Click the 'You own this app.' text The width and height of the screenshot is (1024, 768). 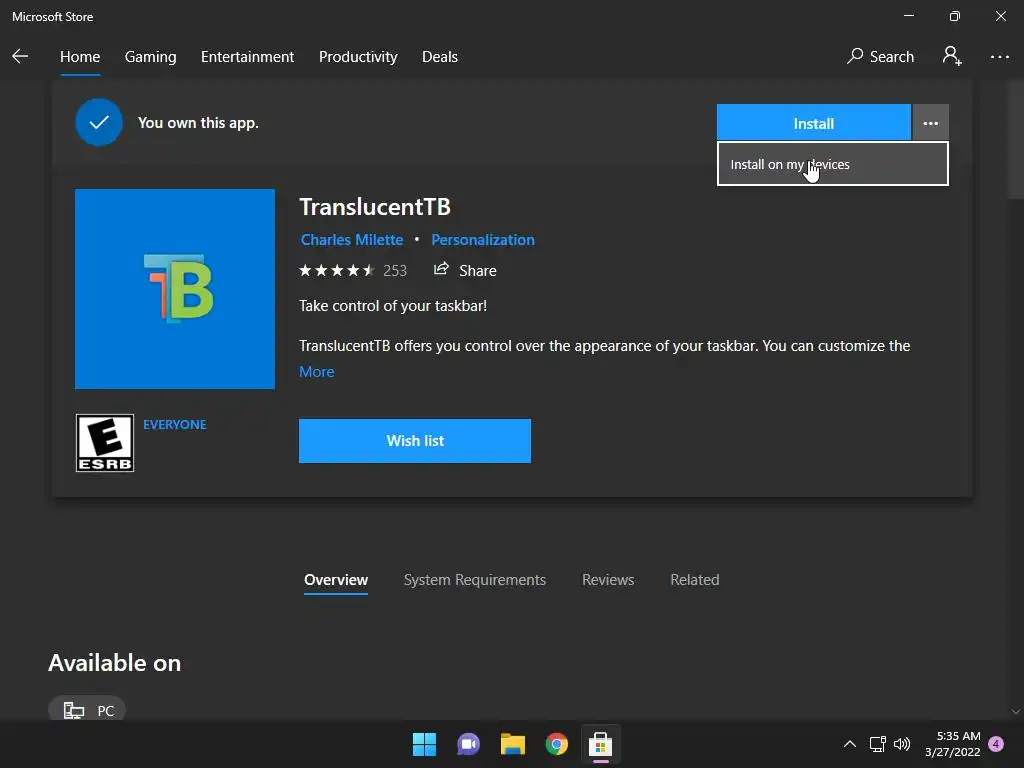(198, 123)
